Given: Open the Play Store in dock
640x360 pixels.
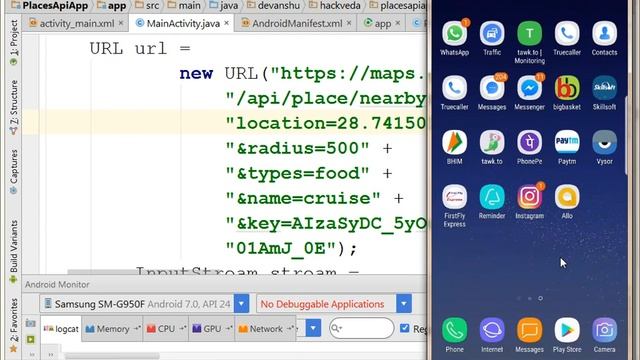Looking at the screenshot, I should [567, 330].
